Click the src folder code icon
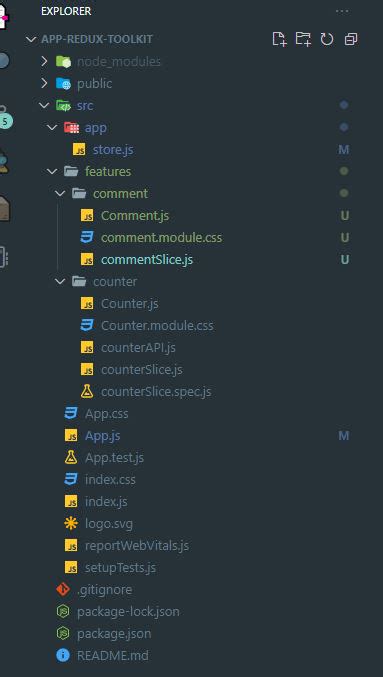 (63, 105)
